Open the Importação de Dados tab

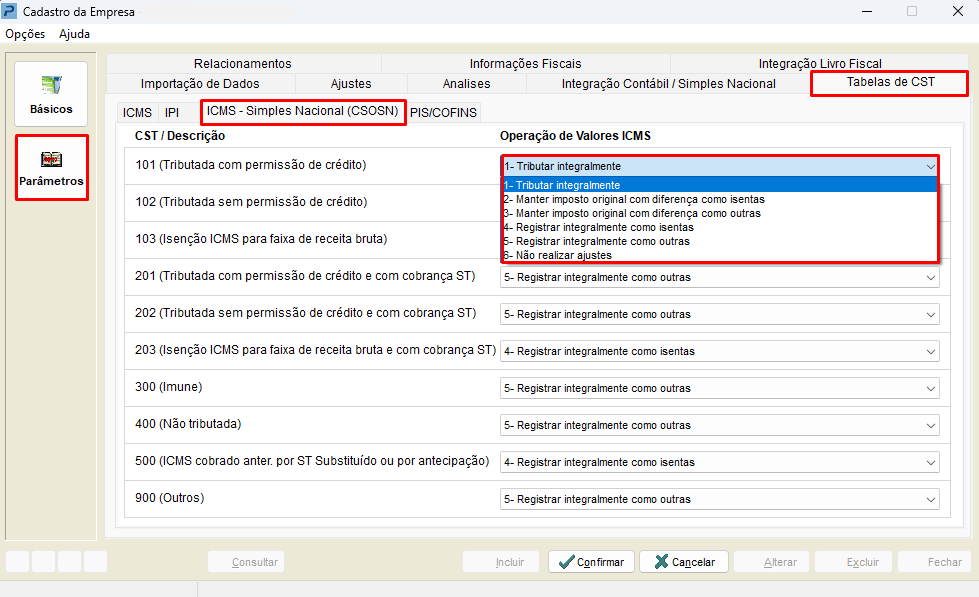pos(200,84)
